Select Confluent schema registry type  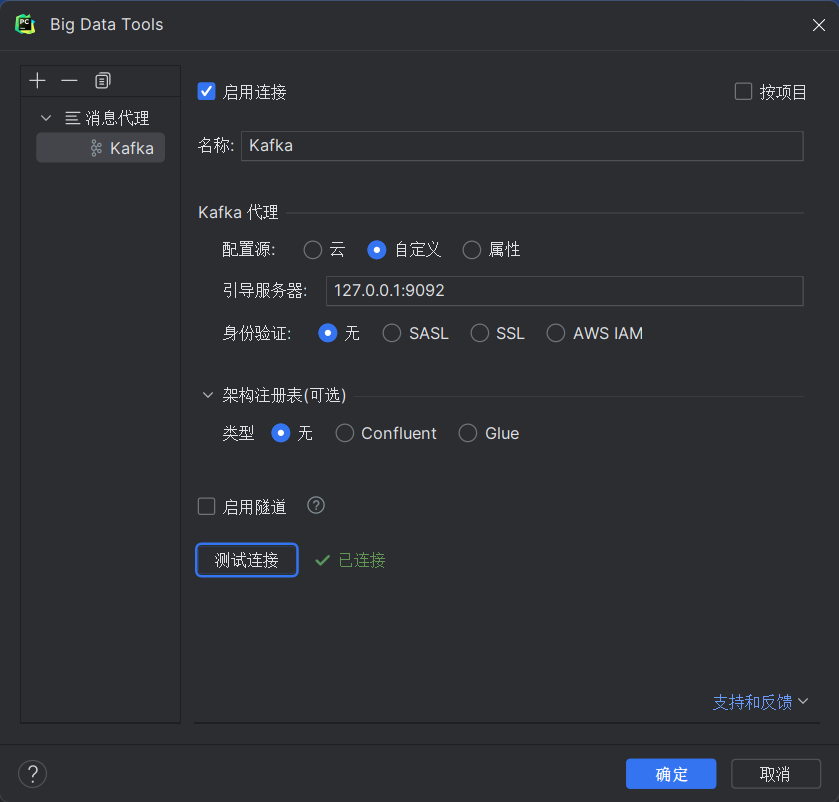tap(345, 433)
